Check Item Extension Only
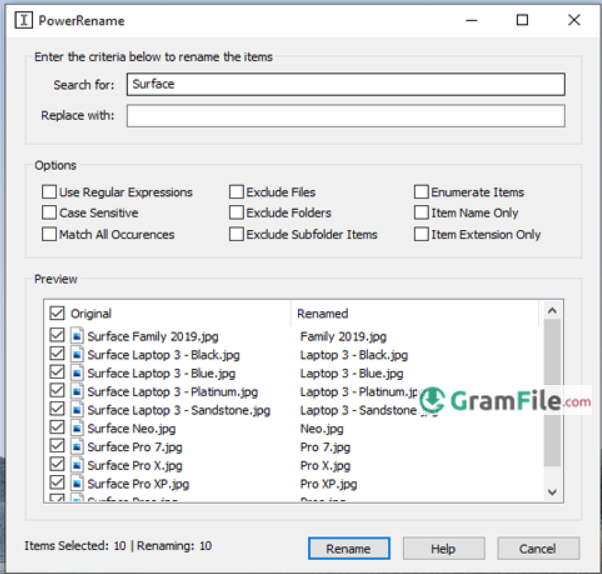The width and height of the screenshot is (602, 574). point(422,234)
